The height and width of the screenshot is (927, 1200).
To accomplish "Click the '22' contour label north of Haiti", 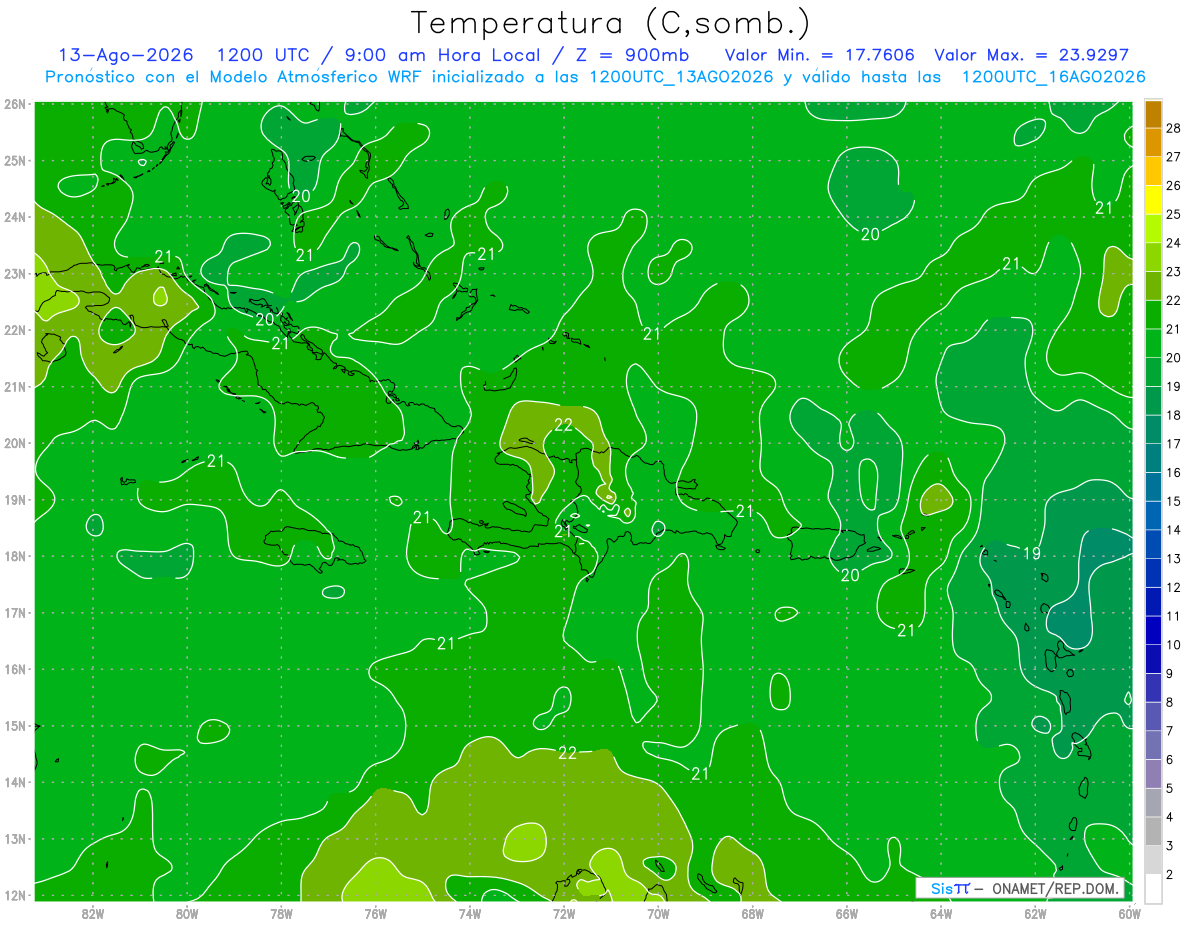I will (563, 425).
